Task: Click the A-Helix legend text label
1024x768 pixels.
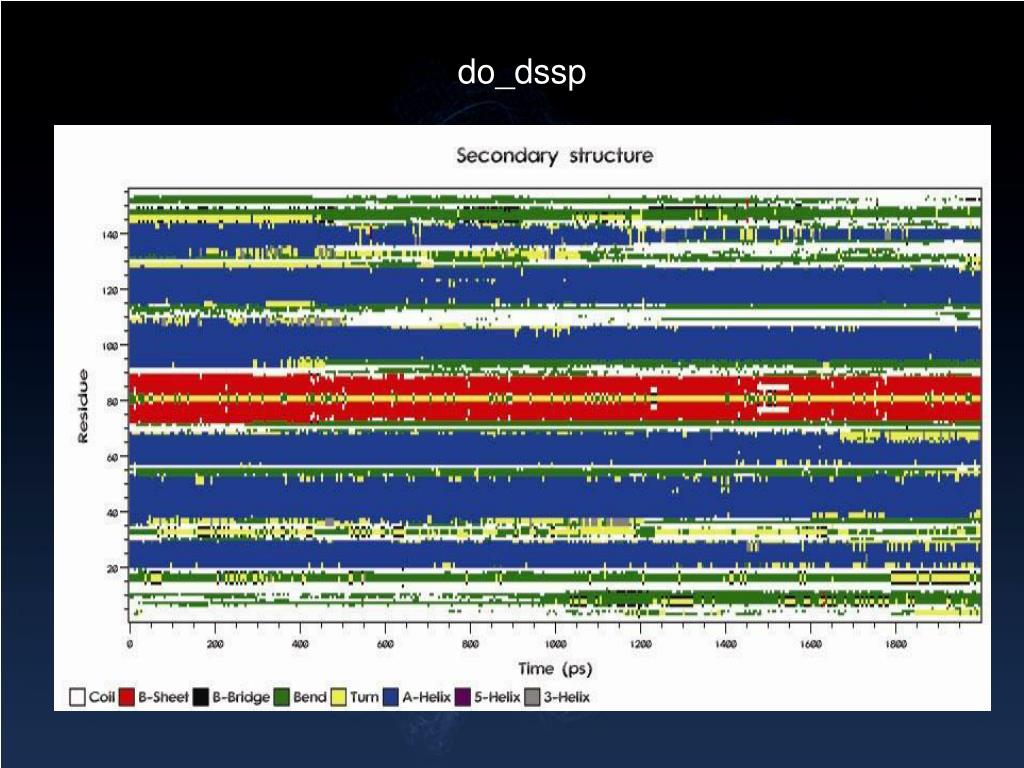Action: [426, 697]
